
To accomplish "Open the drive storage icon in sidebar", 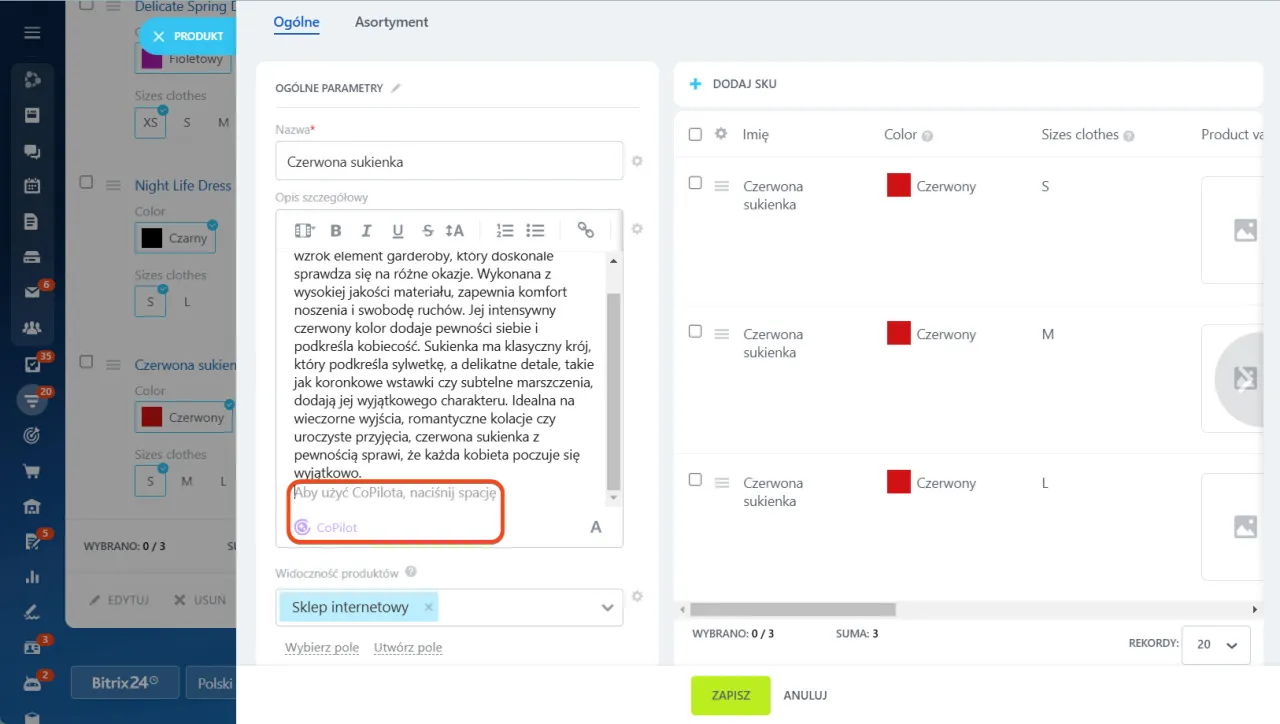I will 32,257.
